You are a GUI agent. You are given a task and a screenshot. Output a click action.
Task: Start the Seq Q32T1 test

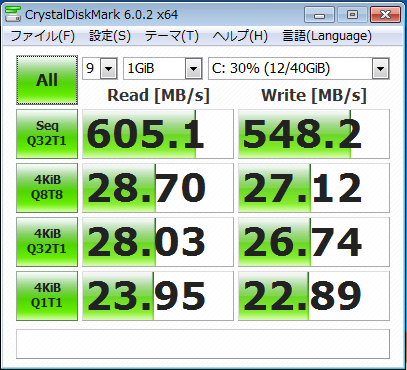47,134
